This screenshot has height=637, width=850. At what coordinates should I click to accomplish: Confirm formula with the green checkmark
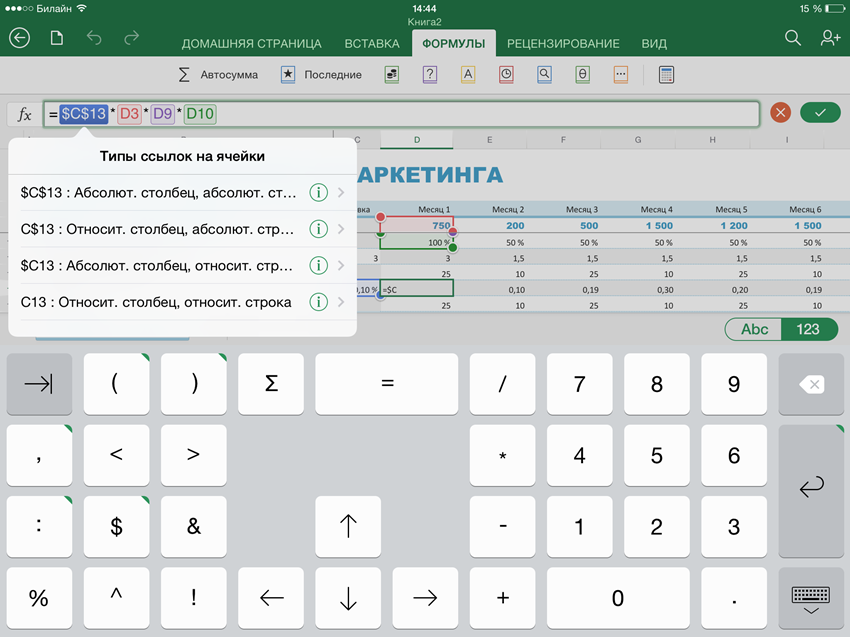click(820, 113)
